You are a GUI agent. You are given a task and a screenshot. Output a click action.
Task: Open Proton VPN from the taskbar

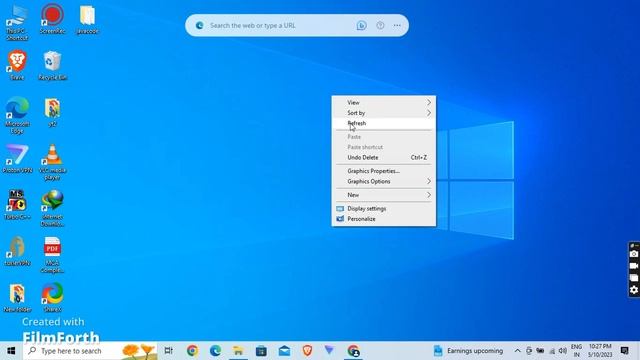click(x=329, y=350)
